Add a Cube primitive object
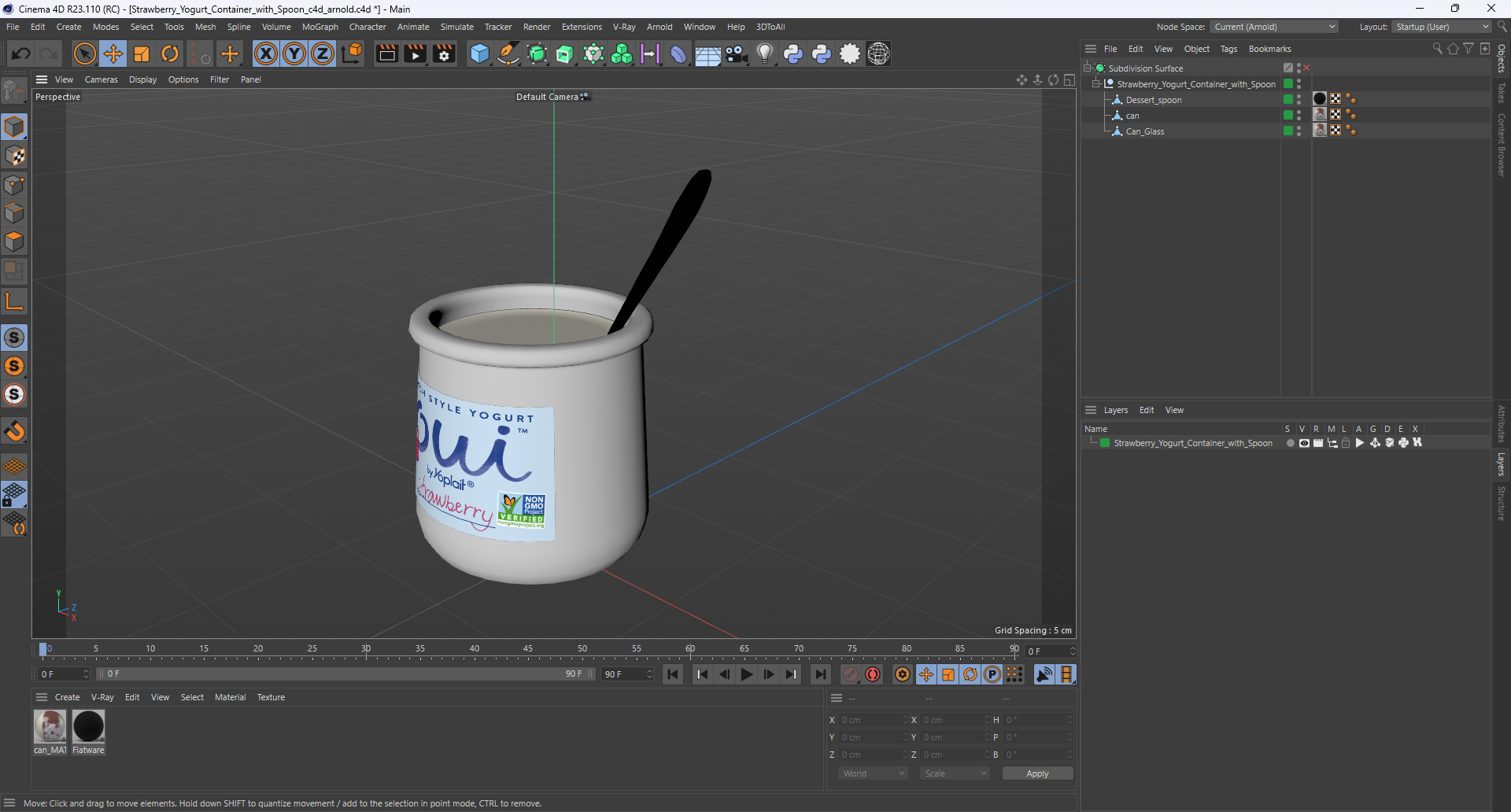 click(479, 54)
